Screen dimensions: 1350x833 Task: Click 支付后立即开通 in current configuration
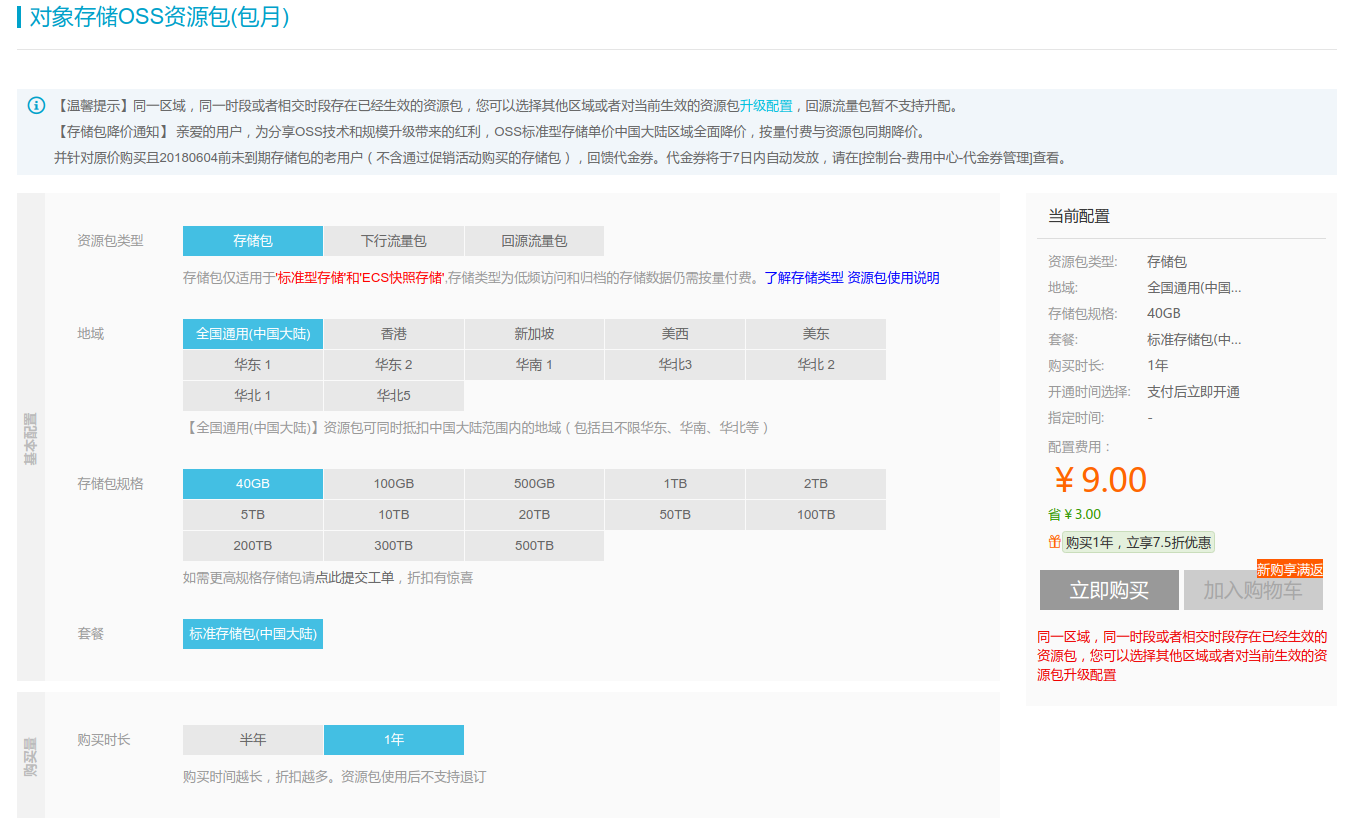[x=1194, y=392]
